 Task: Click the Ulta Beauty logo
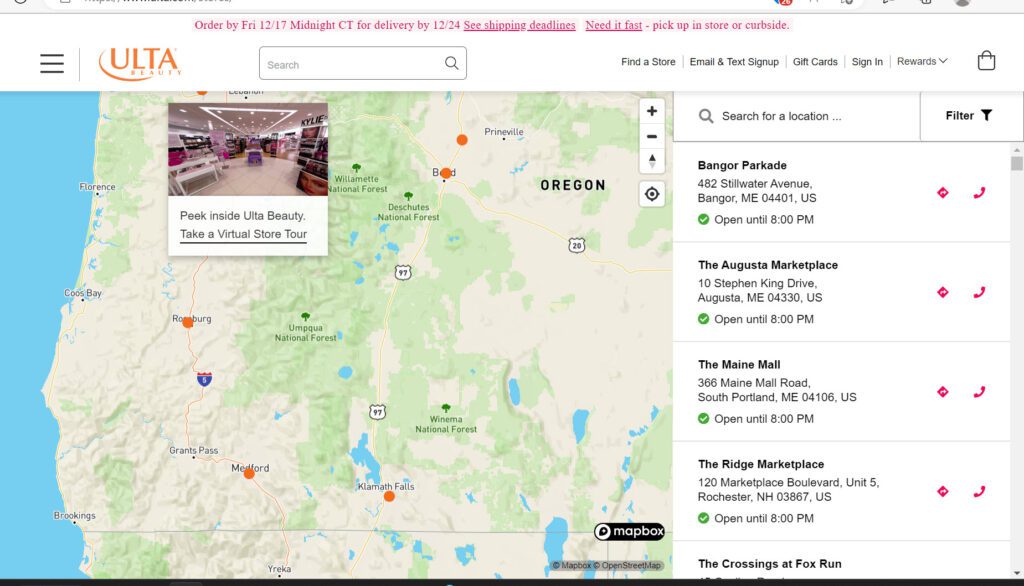pyautogui.click(x=139, y=63)
